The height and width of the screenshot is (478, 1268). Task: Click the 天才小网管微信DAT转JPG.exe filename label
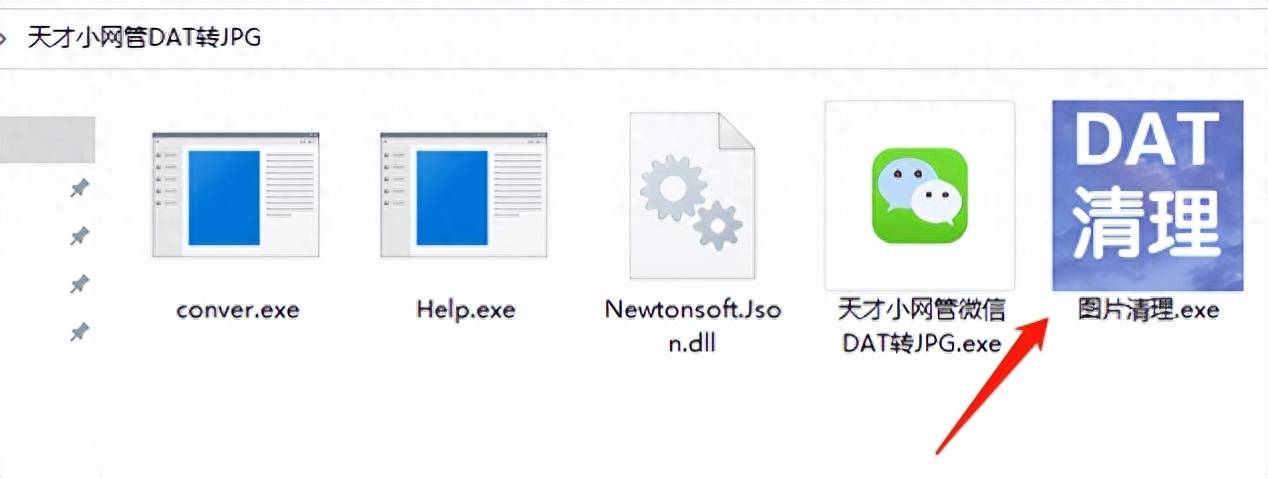click(x=920, y=326)
